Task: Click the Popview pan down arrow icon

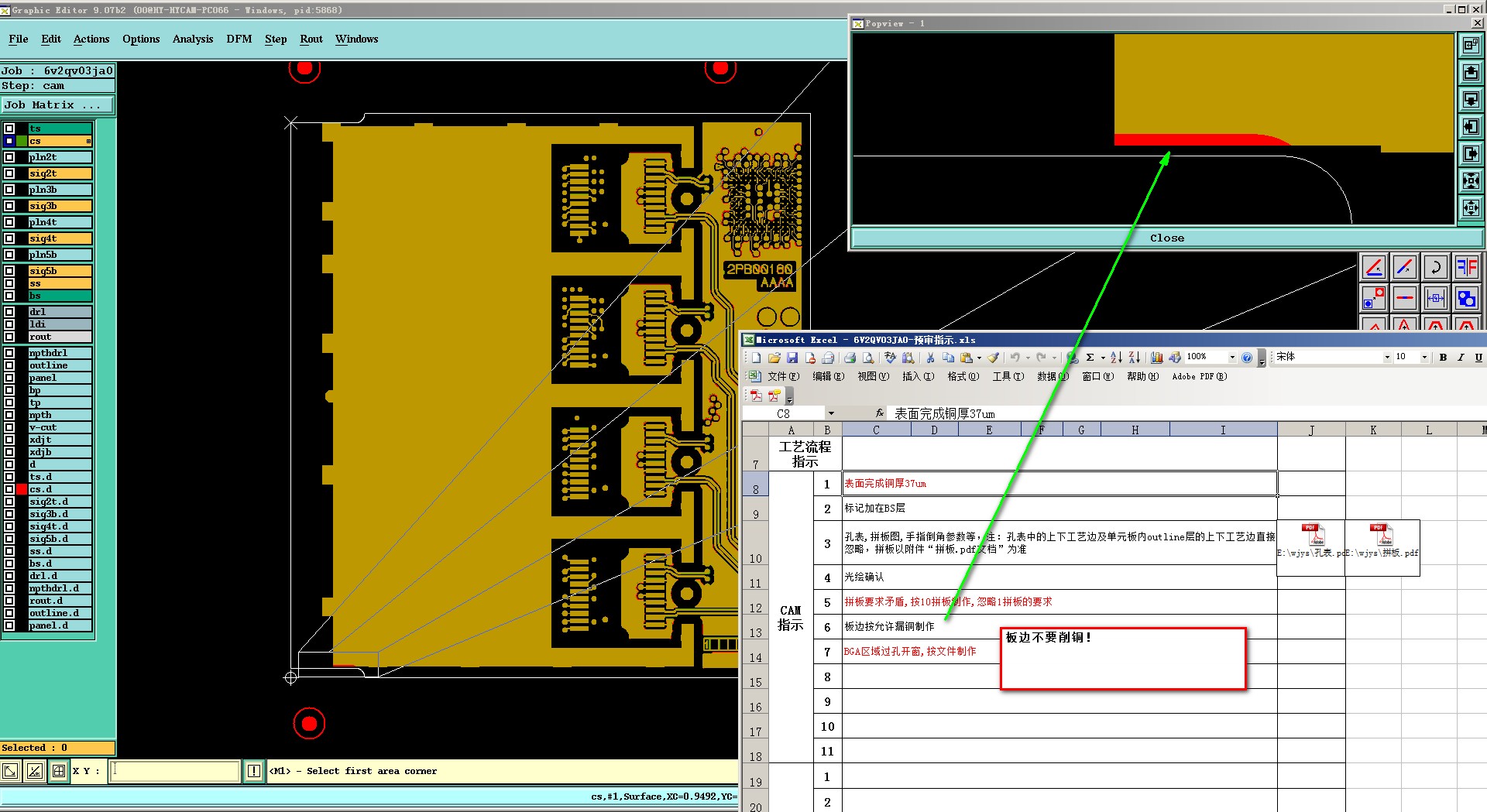Action: coord(1471,100)
